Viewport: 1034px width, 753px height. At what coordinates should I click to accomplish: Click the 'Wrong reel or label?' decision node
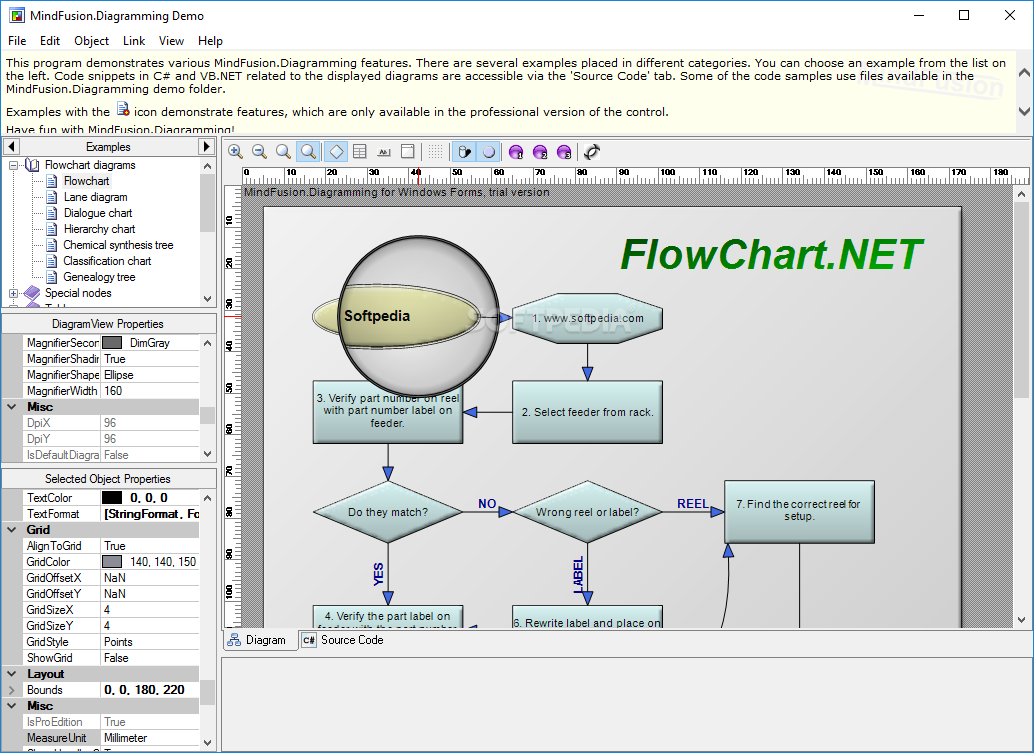tap(587, 512)
